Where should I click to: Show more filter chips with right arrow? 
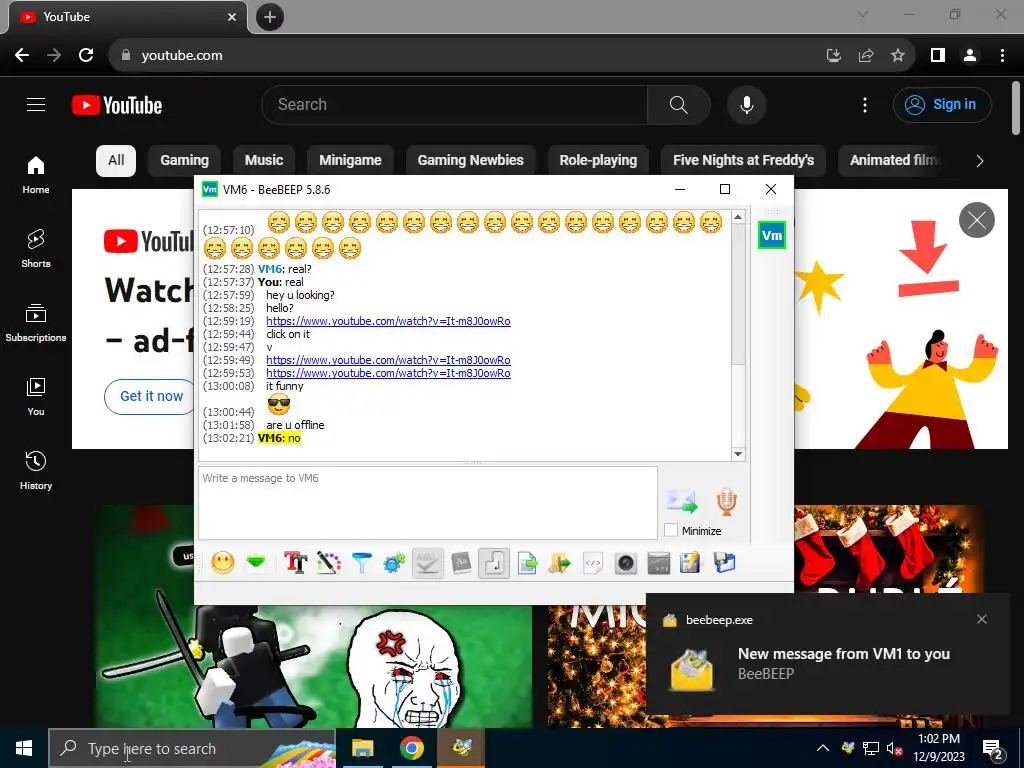point(979,161)
